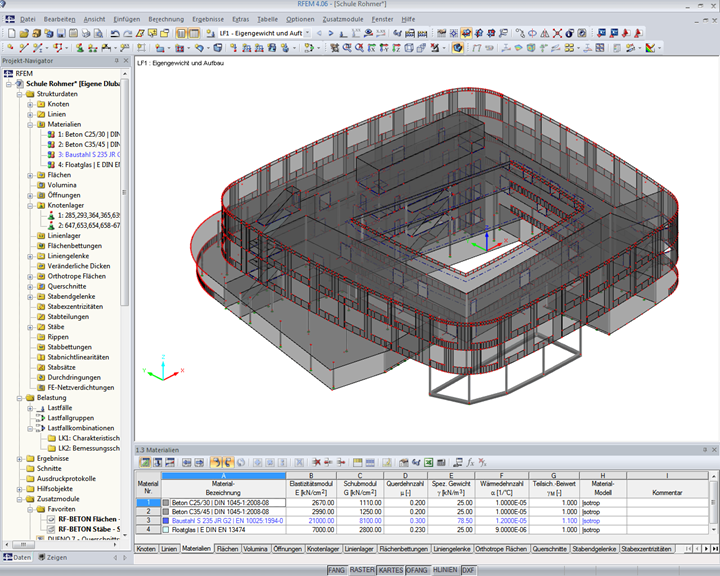Toggle FANG snap in status bar

336,570
